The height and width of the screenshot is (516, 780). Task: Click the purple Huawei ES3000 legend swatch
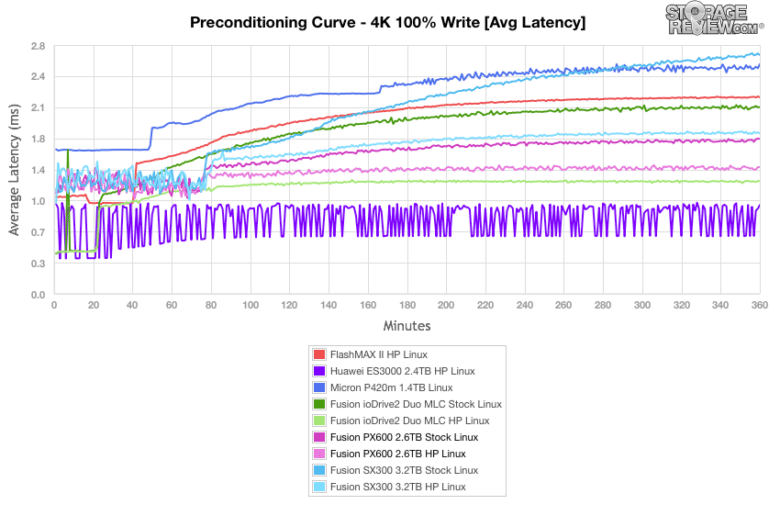319,371
